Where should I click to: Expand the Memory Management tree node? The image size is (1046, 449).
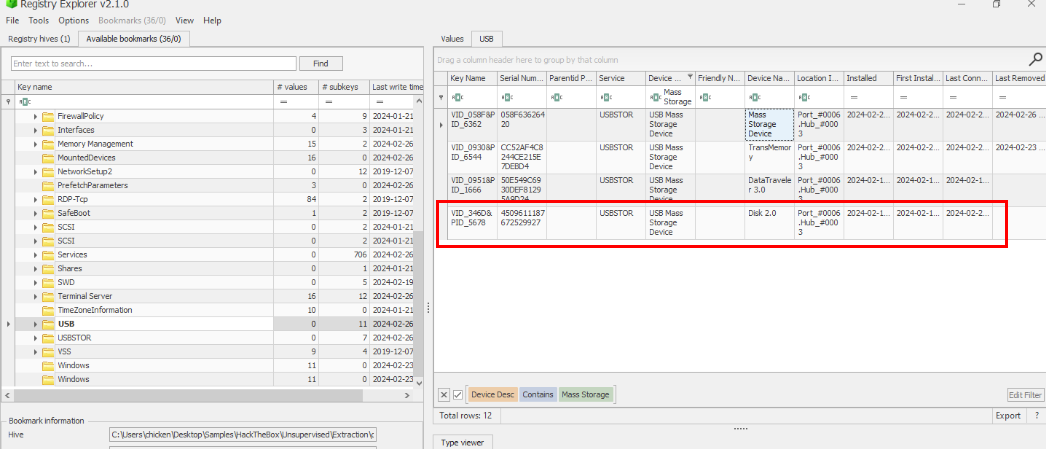(36, 144)
